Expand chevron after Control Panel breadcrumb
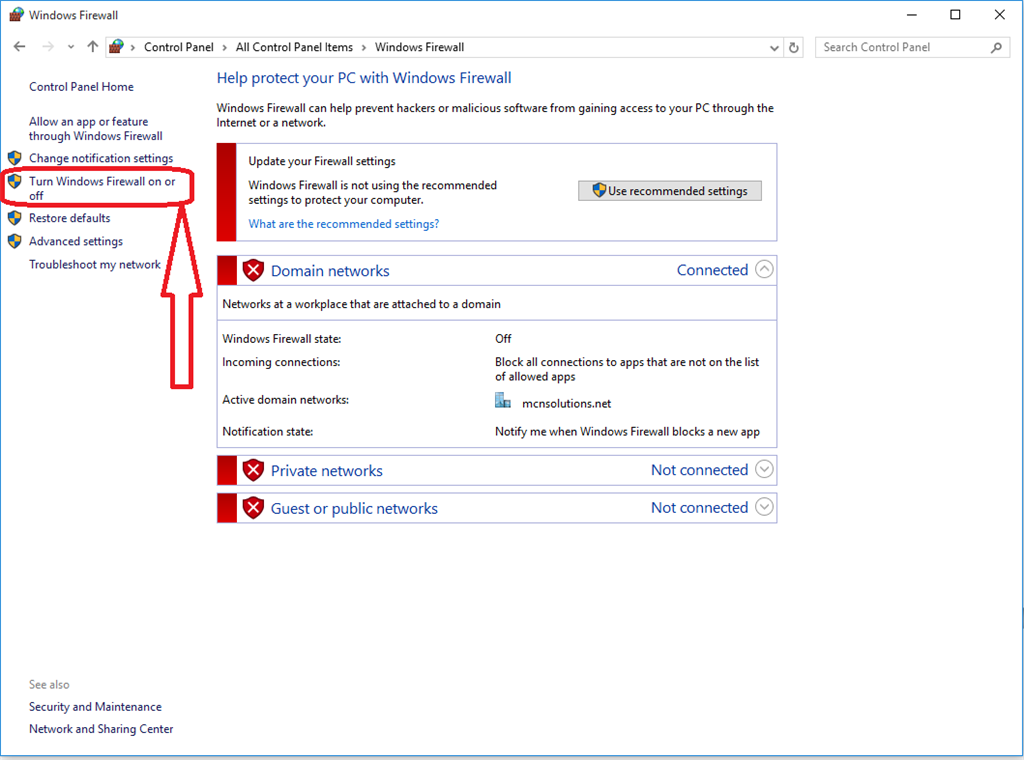 click(224, 48)
